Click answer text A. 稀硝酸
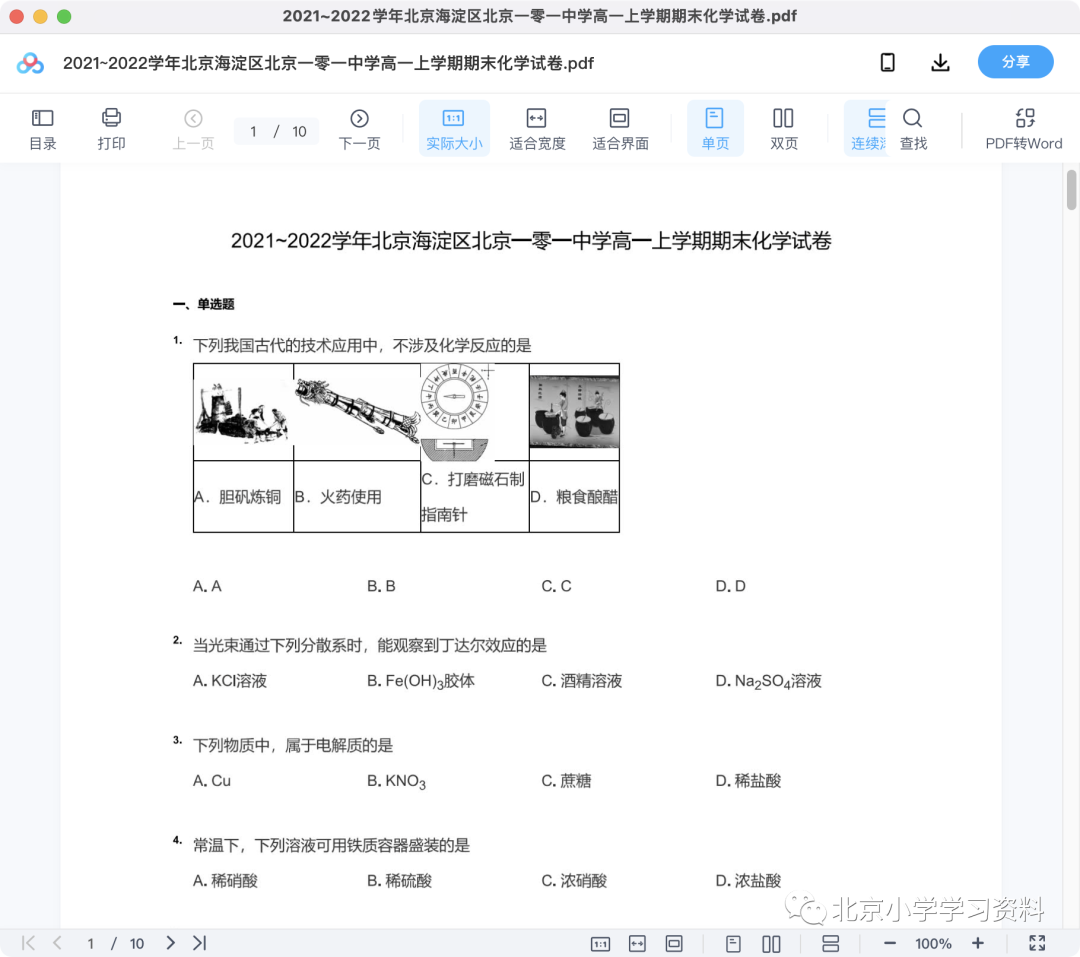Image resolution: width=1080 pixels, height=957 pixels. (225, 881)
